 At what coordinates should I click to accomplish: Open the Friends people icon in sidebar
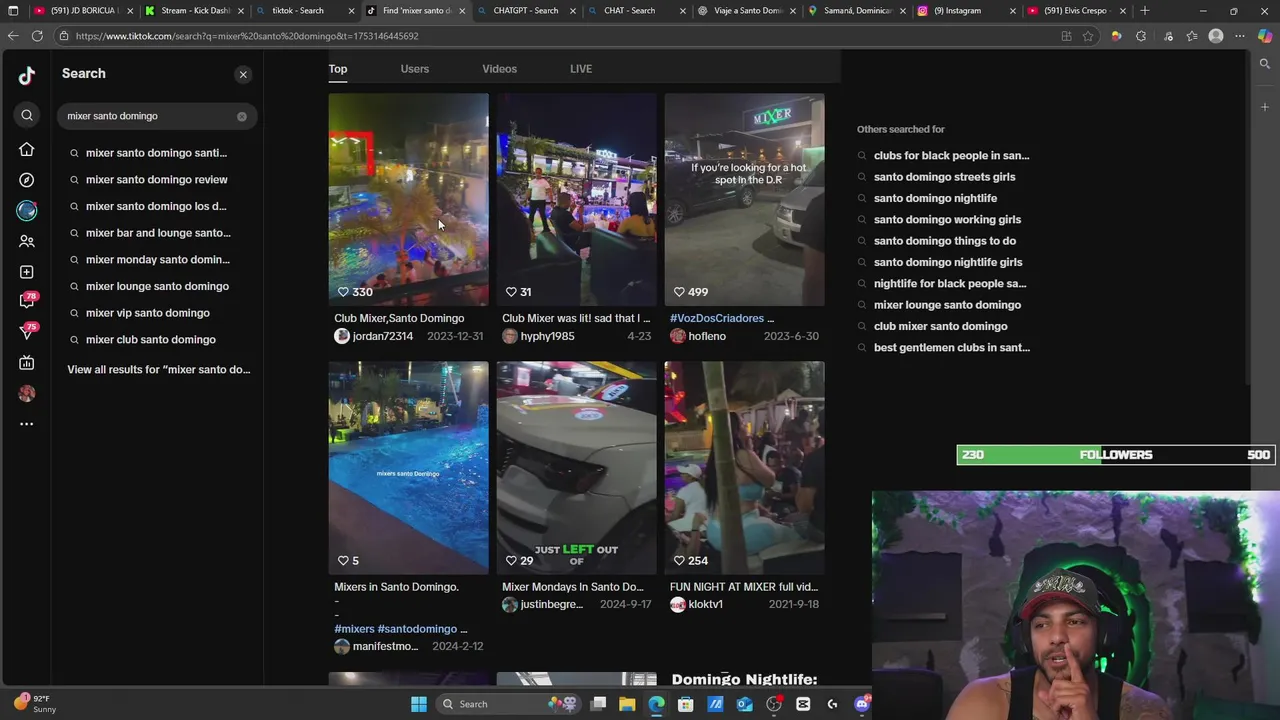click(x=27, y=241)
